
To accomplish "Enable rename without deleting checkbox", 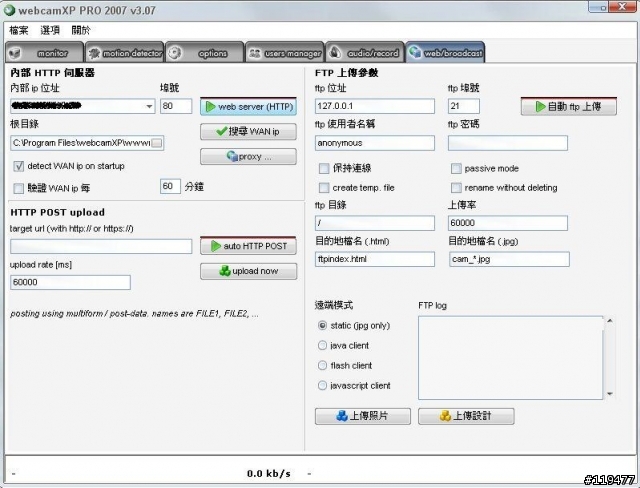I will pyautogui.click(x=456, y=188).
